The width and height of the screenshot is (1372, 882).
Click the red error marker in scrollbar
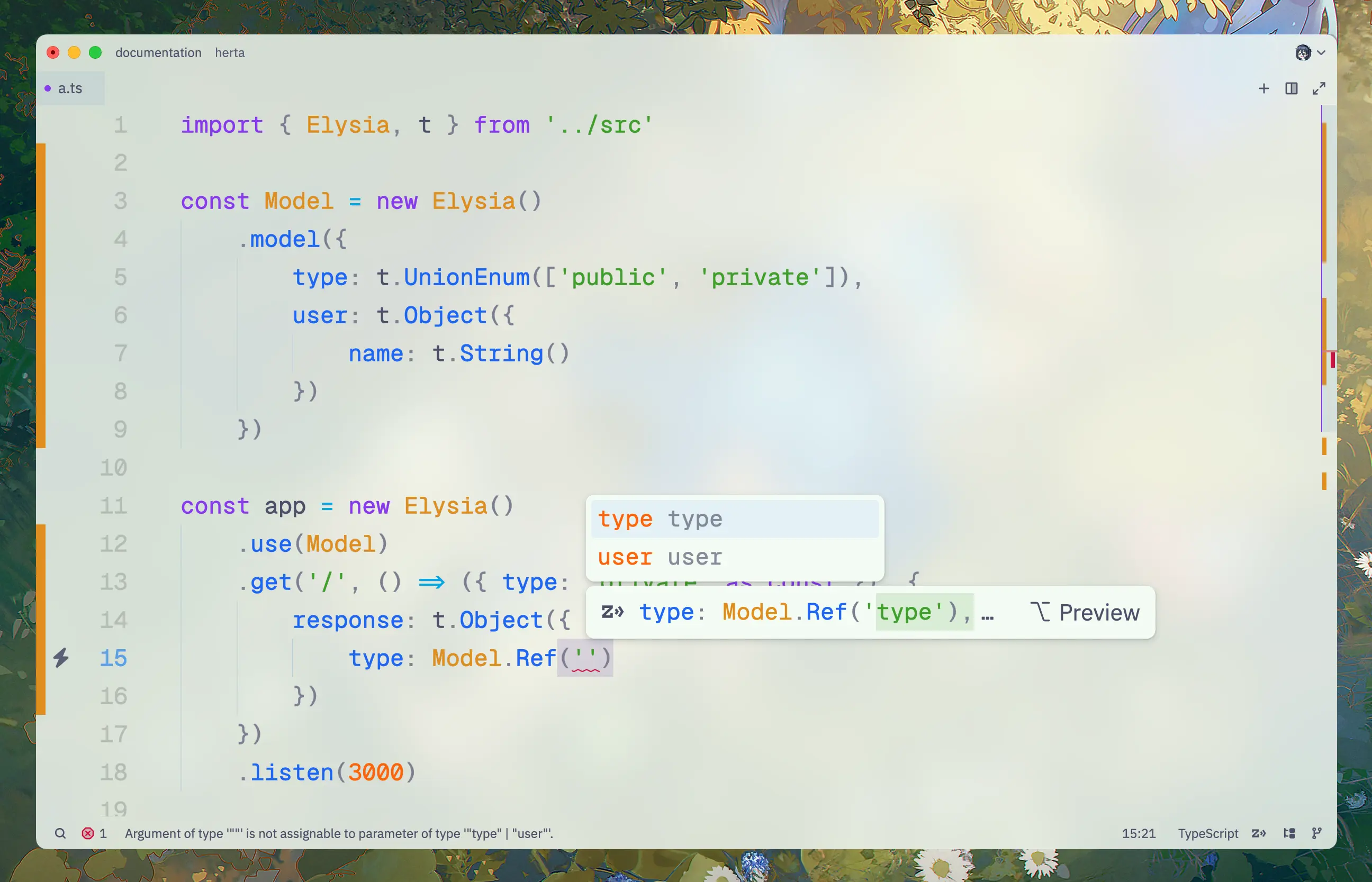[1332, 360]
